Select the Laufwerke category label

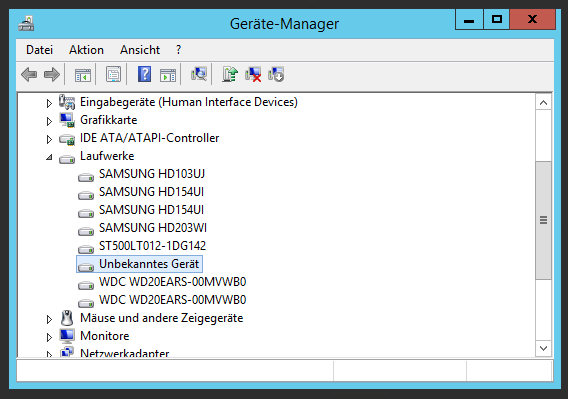tap(107, 156)
